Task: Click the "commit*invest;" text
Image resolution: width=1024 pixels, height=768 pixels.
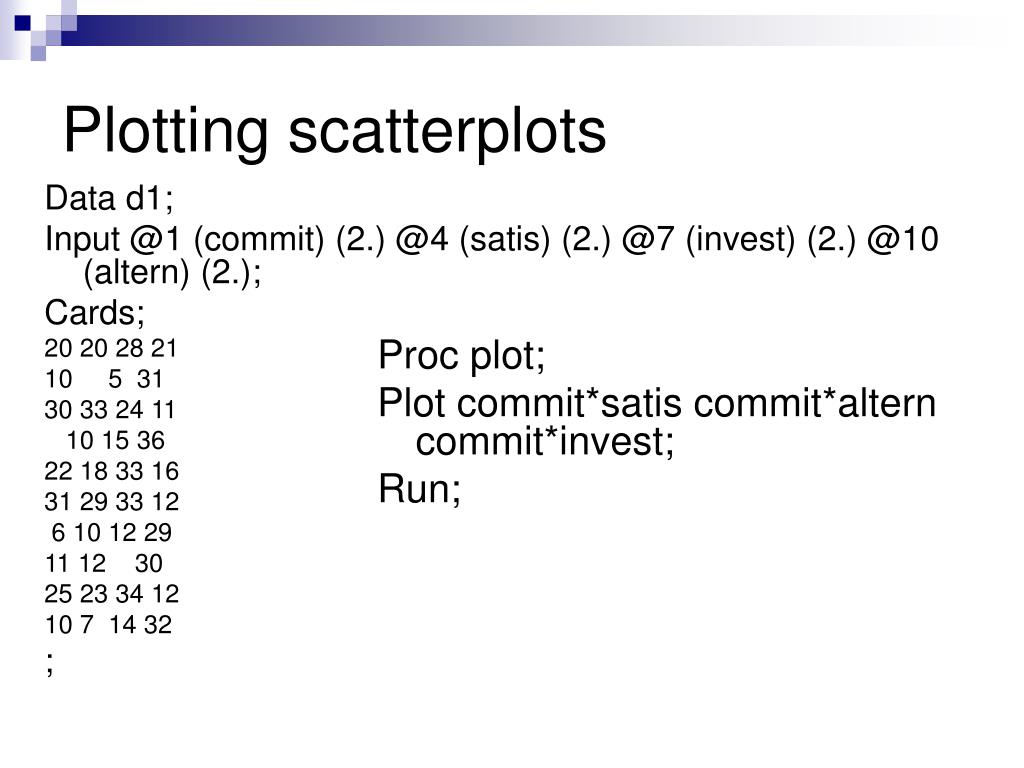Action: (x=545, y=441)
